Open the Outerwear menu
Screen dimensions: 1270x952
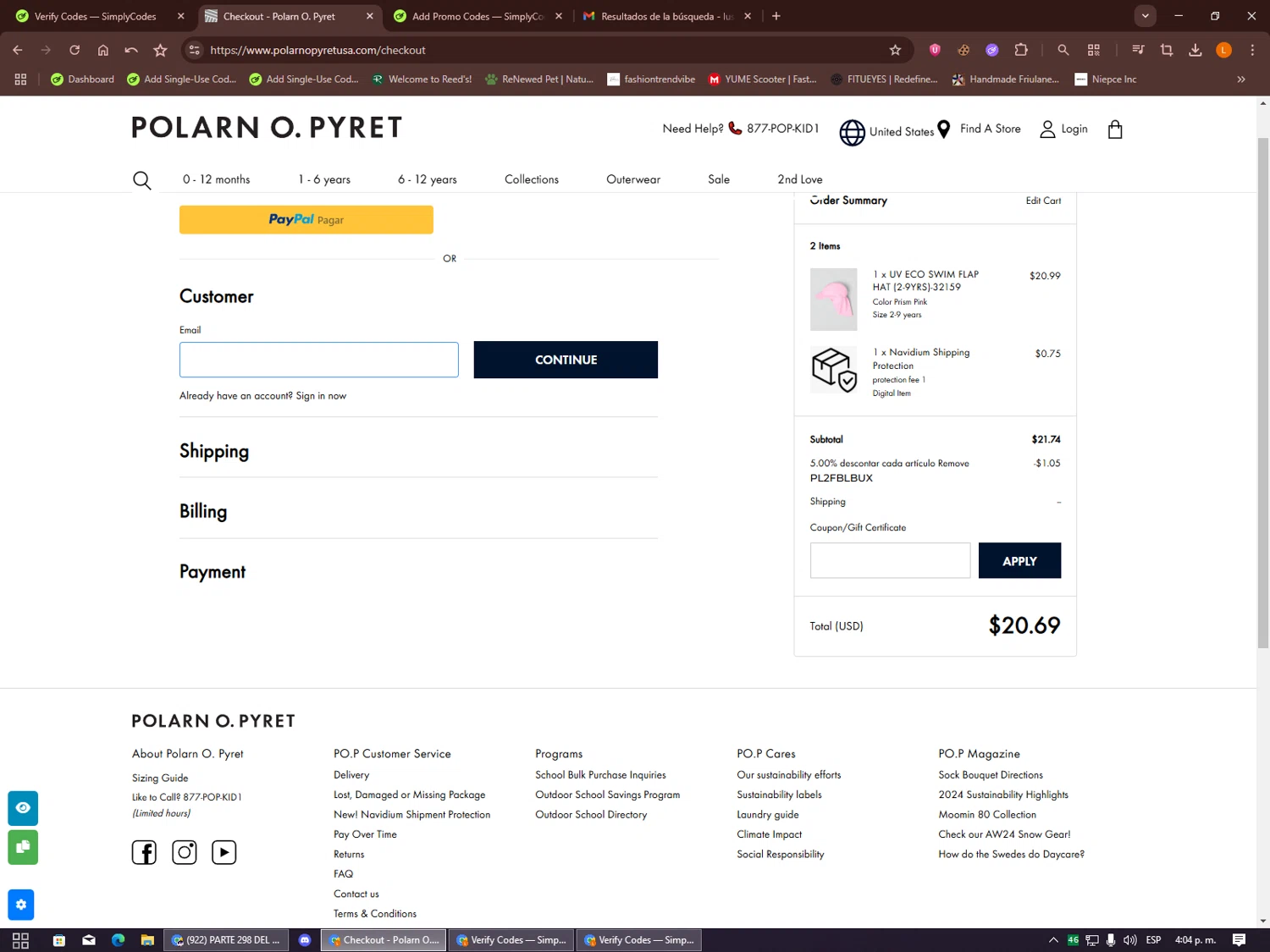(x=633, y=179)
